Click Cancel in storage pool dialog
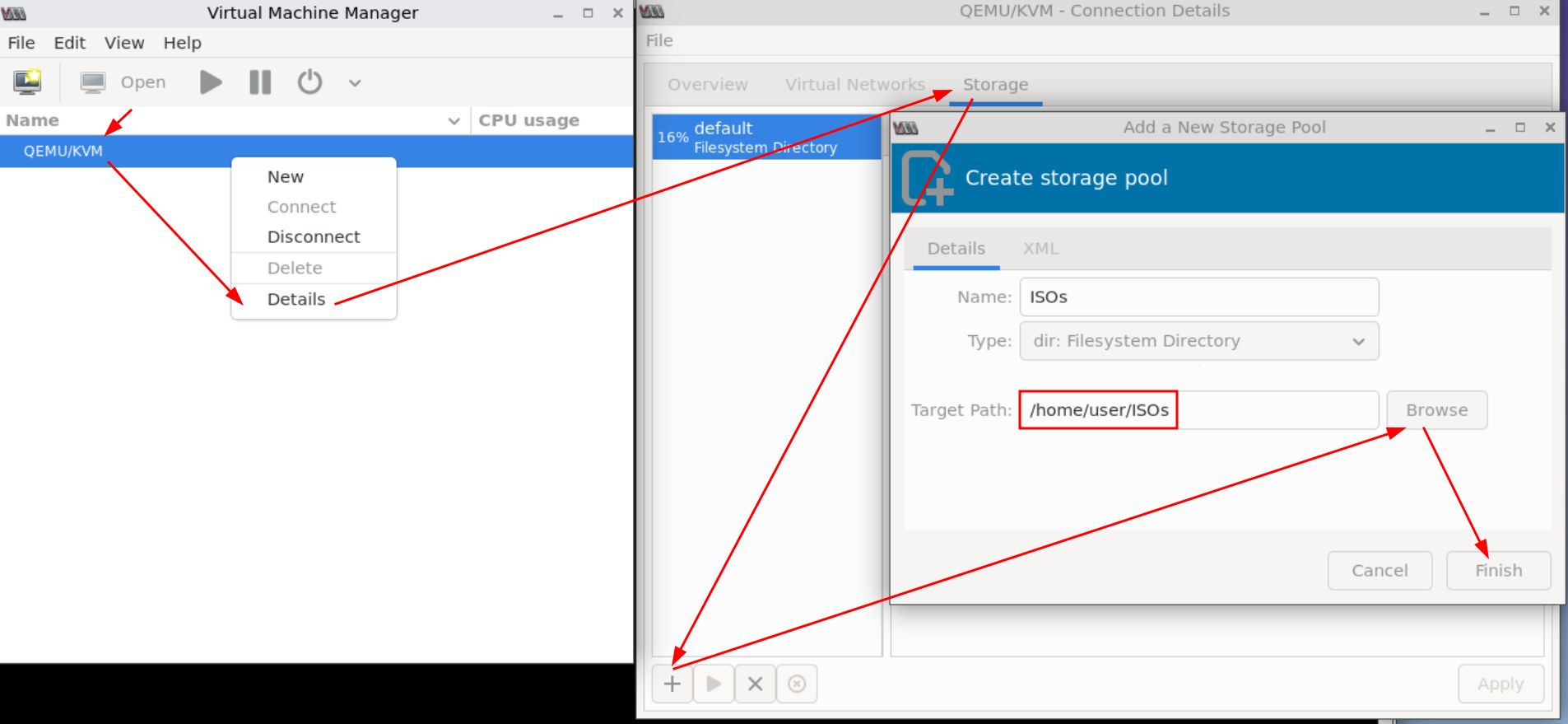This screenshot has height=724, width=1568. (1380, 571)
